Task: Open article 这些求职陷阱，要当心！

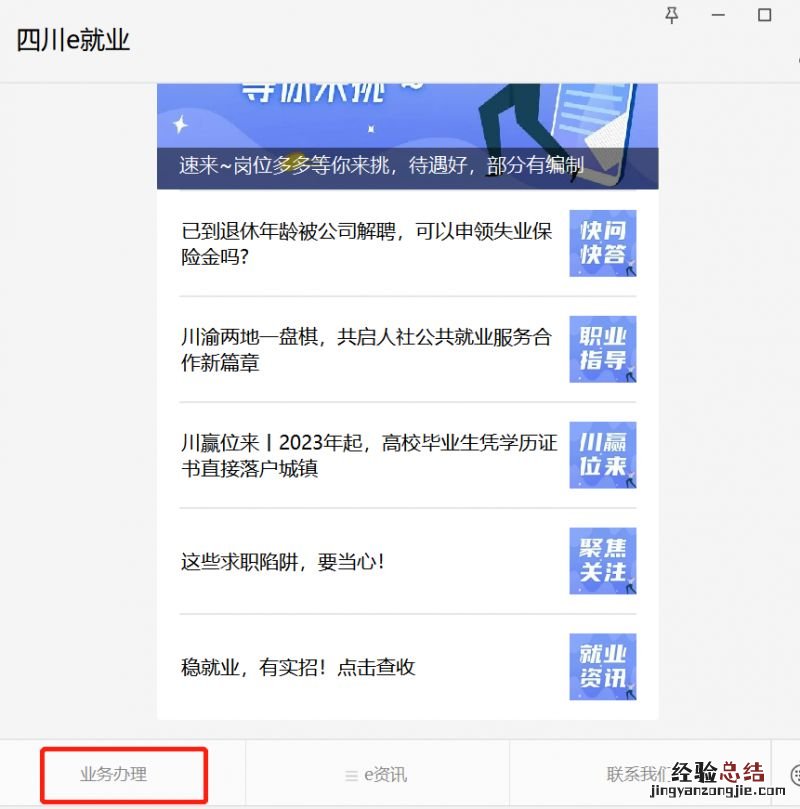Action: (x=283, y=561)
